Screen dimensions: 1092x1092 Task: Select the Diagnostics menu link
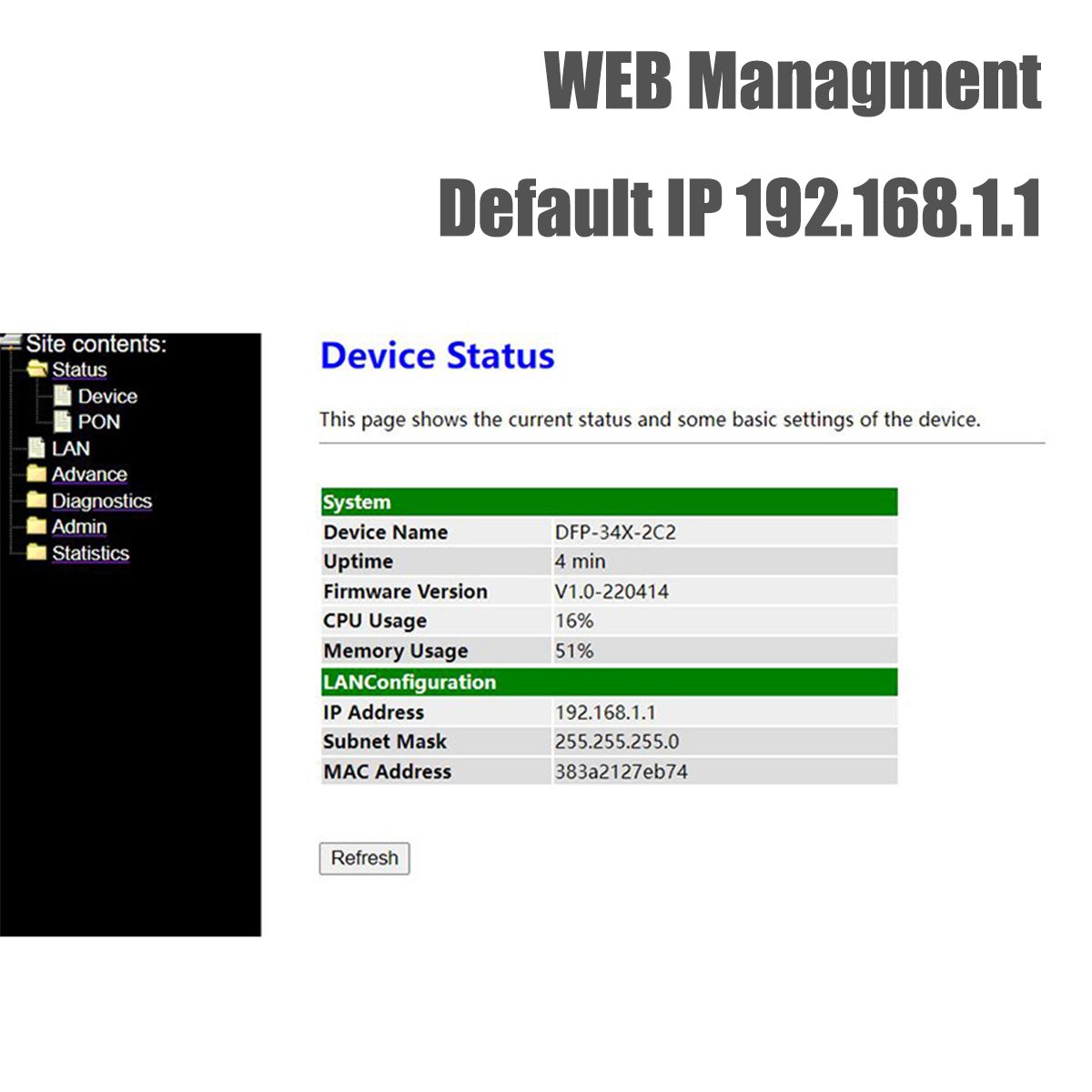click(x=101, y=501)
